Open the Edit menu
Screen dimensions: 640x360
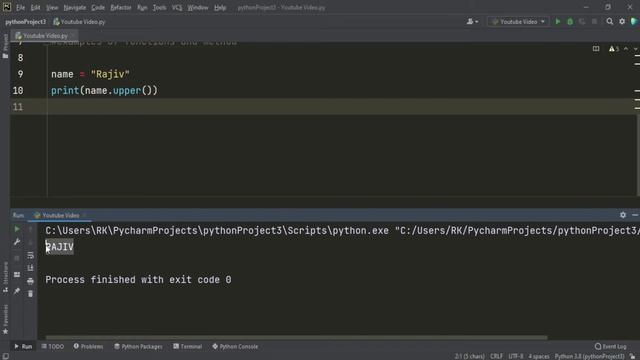tap(36, 7)
